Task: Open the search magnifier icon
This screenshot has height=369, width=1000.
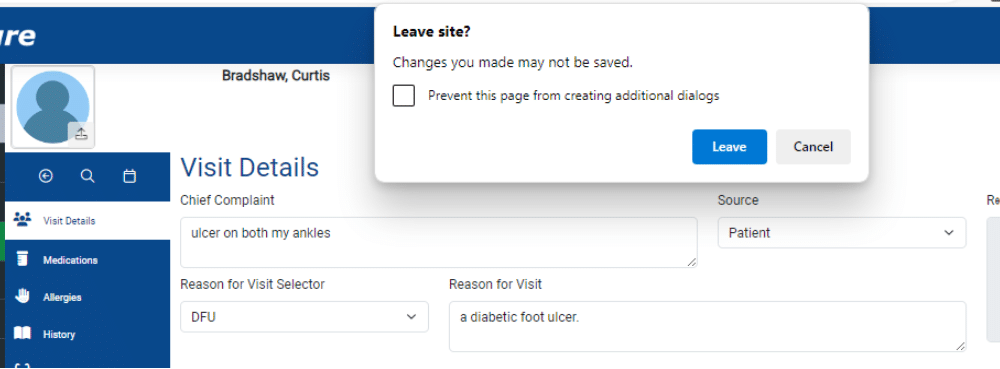Action: tap(88, 176)
